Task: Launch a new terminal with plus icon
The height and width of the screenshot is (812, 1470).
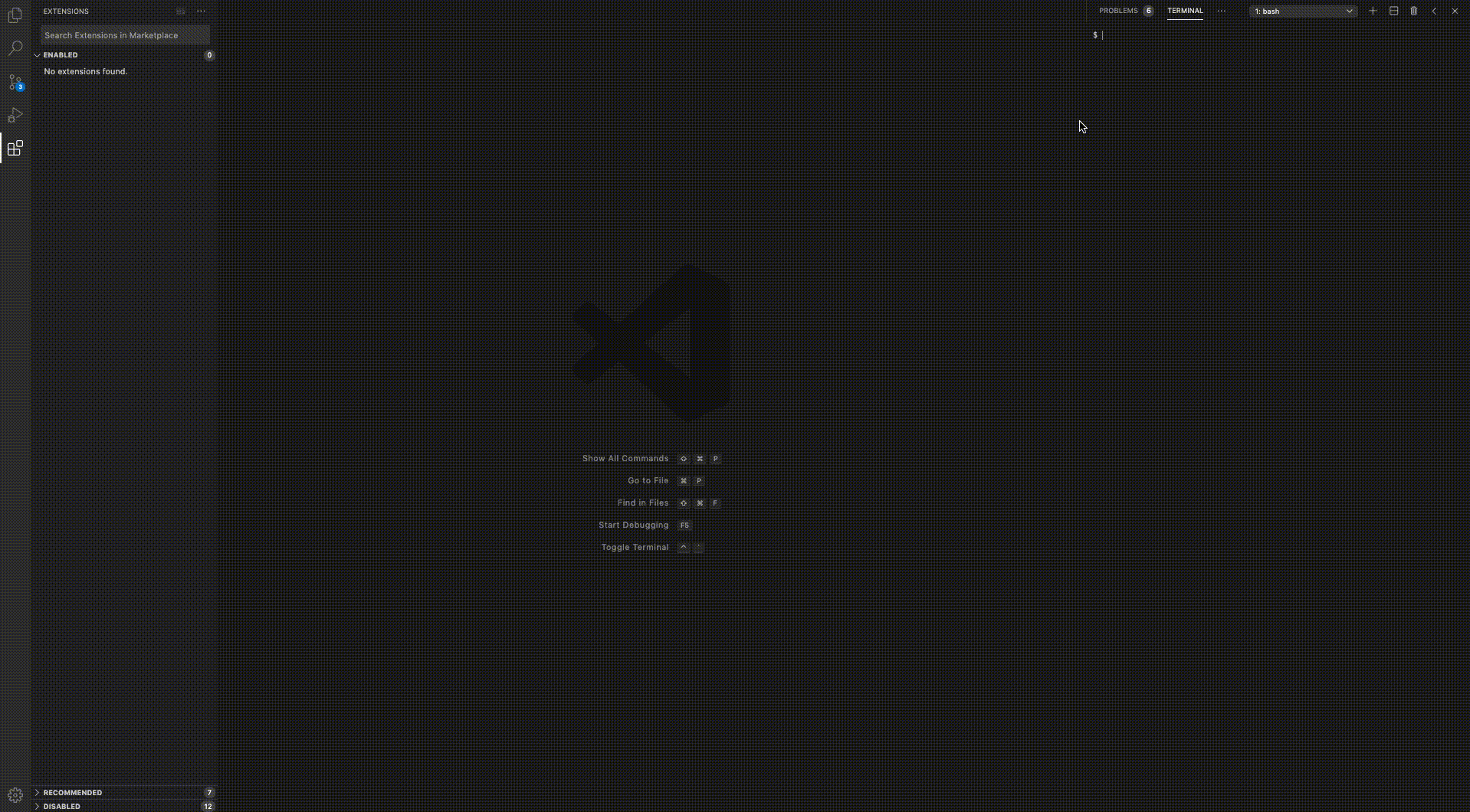Action: point(1372,11)
